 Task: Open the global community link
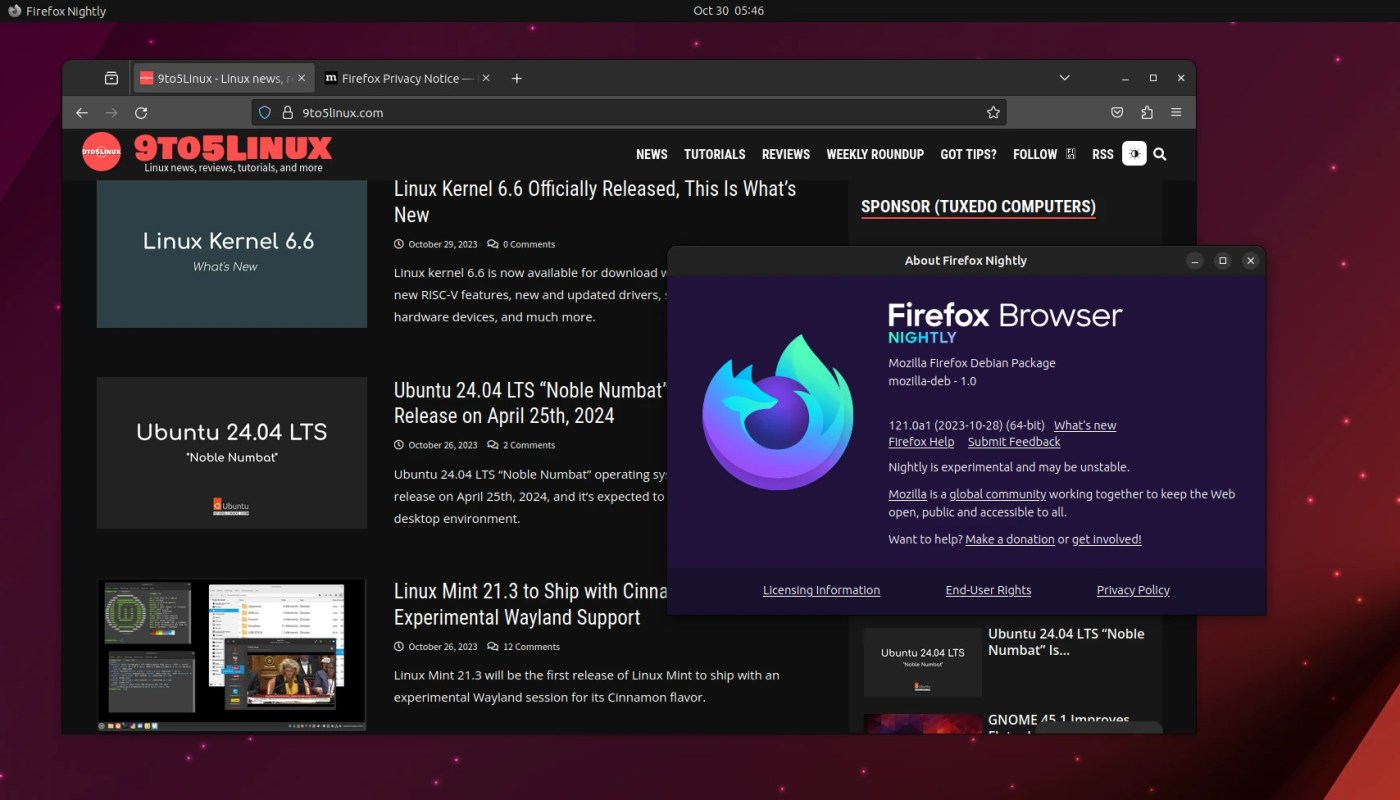point(997,494)
